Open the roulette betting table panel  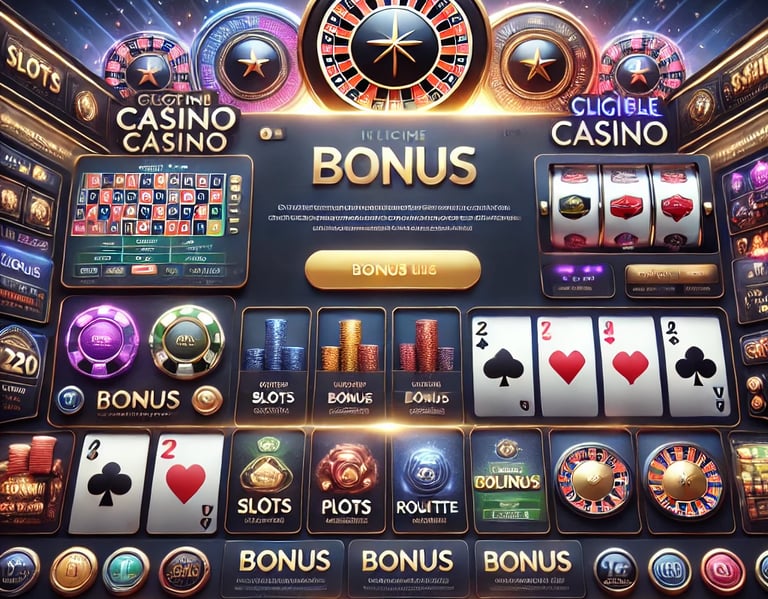[157, 221]
